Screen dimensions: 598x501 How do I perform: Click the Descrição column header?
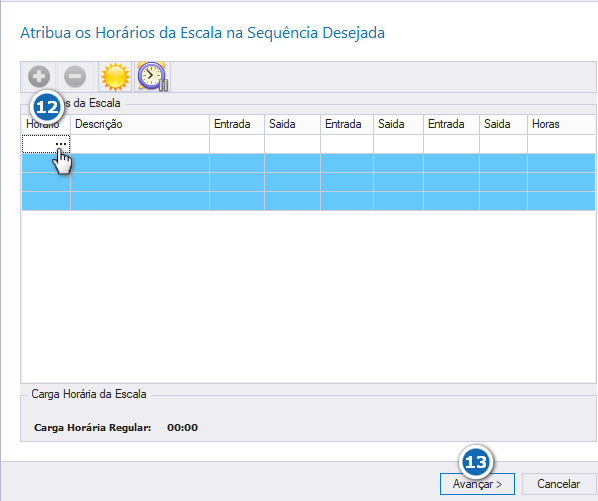pyautogui.click(x=140, y=124)
